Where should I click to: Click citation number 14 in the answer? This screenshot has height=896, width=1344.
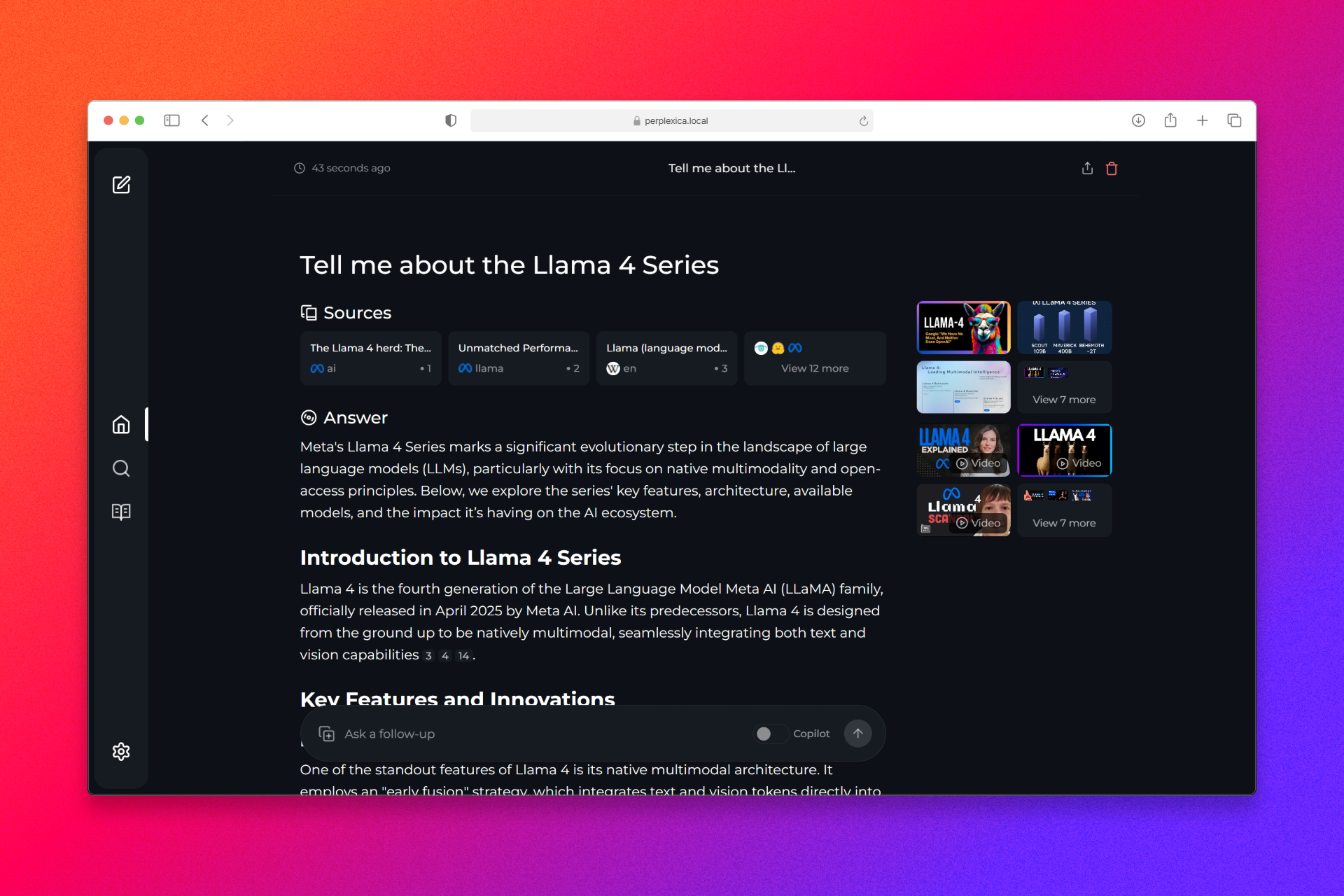[x=463, y=656]
